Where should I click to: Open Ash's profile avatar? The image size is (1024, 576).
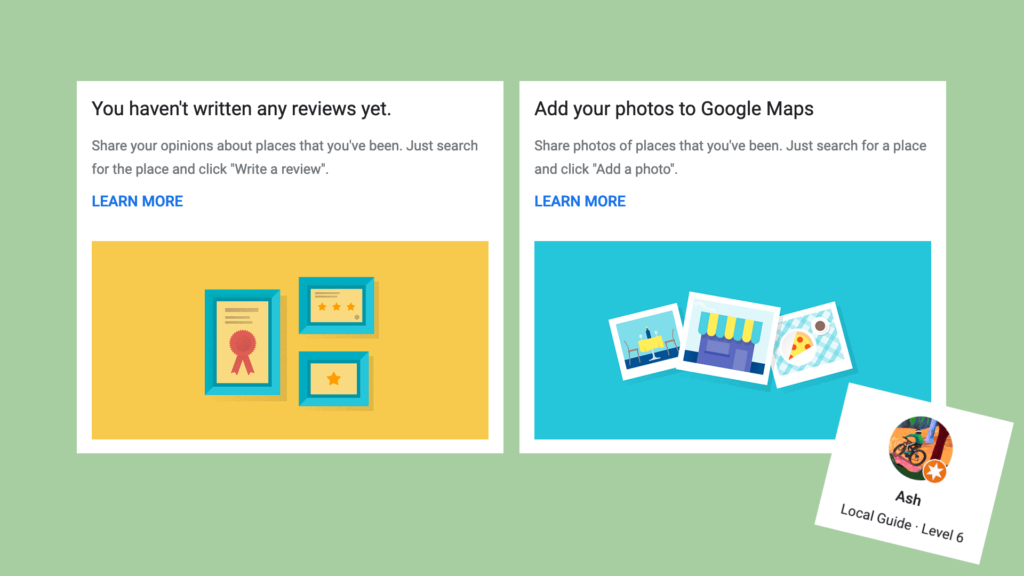pyautogui.click(x=920, y=449)
